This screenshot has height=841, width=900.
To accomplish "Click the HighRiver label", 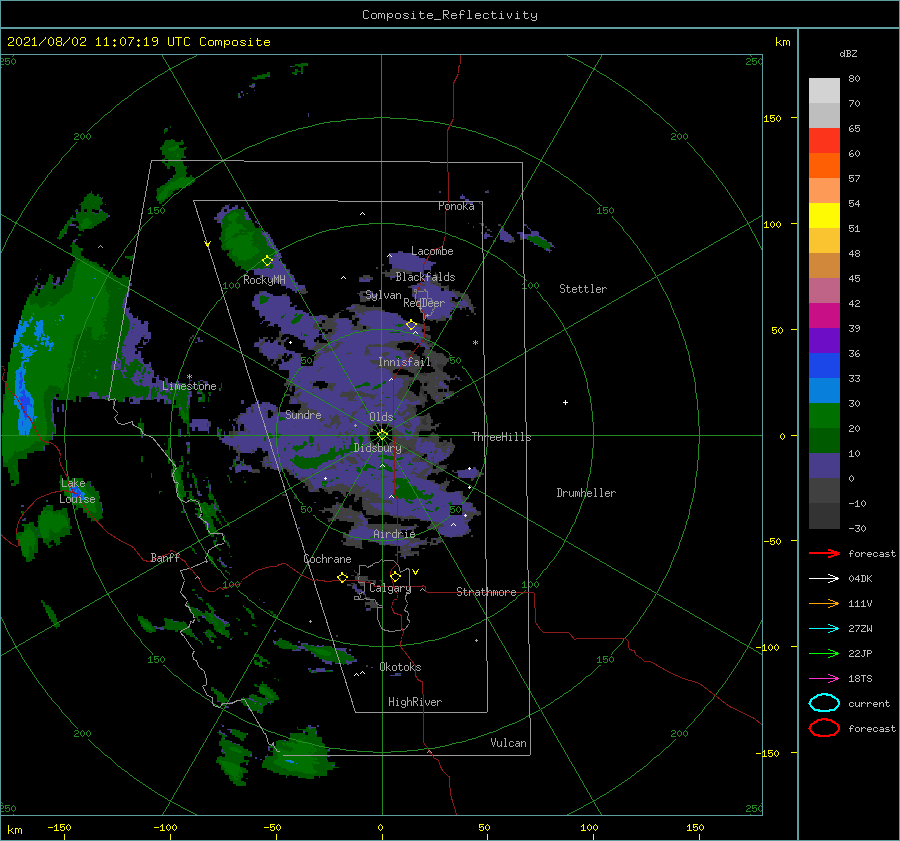I will pos(415,702).
